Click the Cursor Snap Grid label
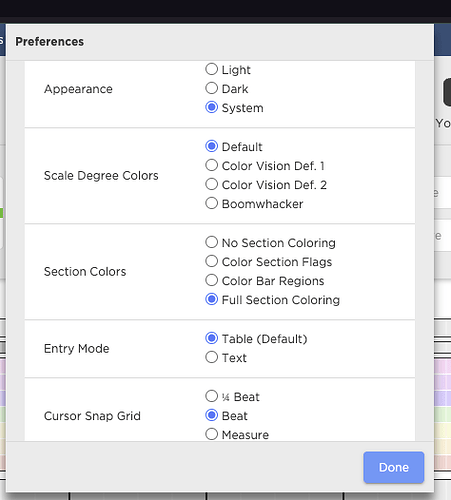This screenshot has width=451, height=500. (x=92, y=416)
